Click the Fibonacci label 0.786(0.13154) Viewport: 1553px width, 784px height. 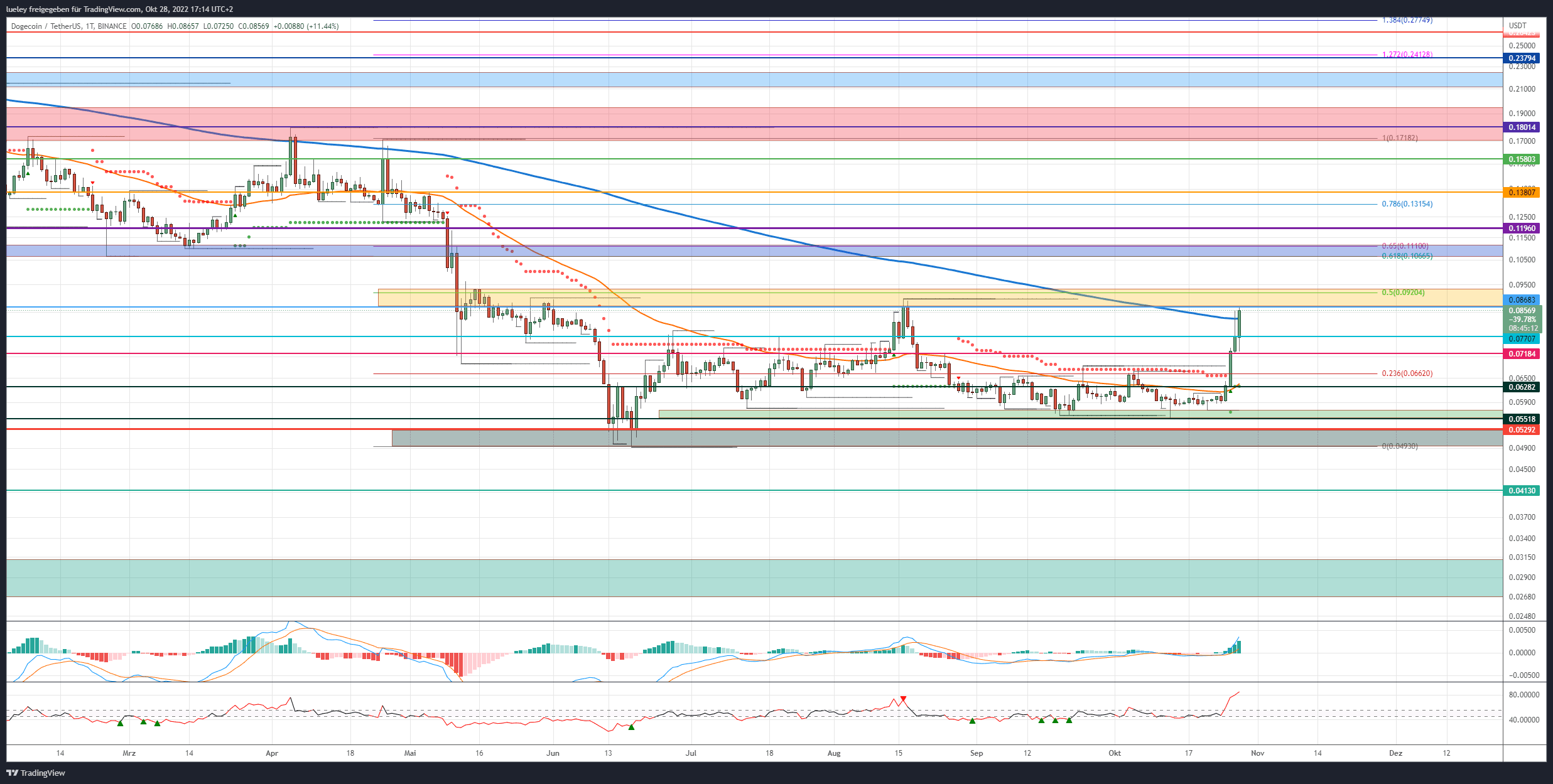1407,204
